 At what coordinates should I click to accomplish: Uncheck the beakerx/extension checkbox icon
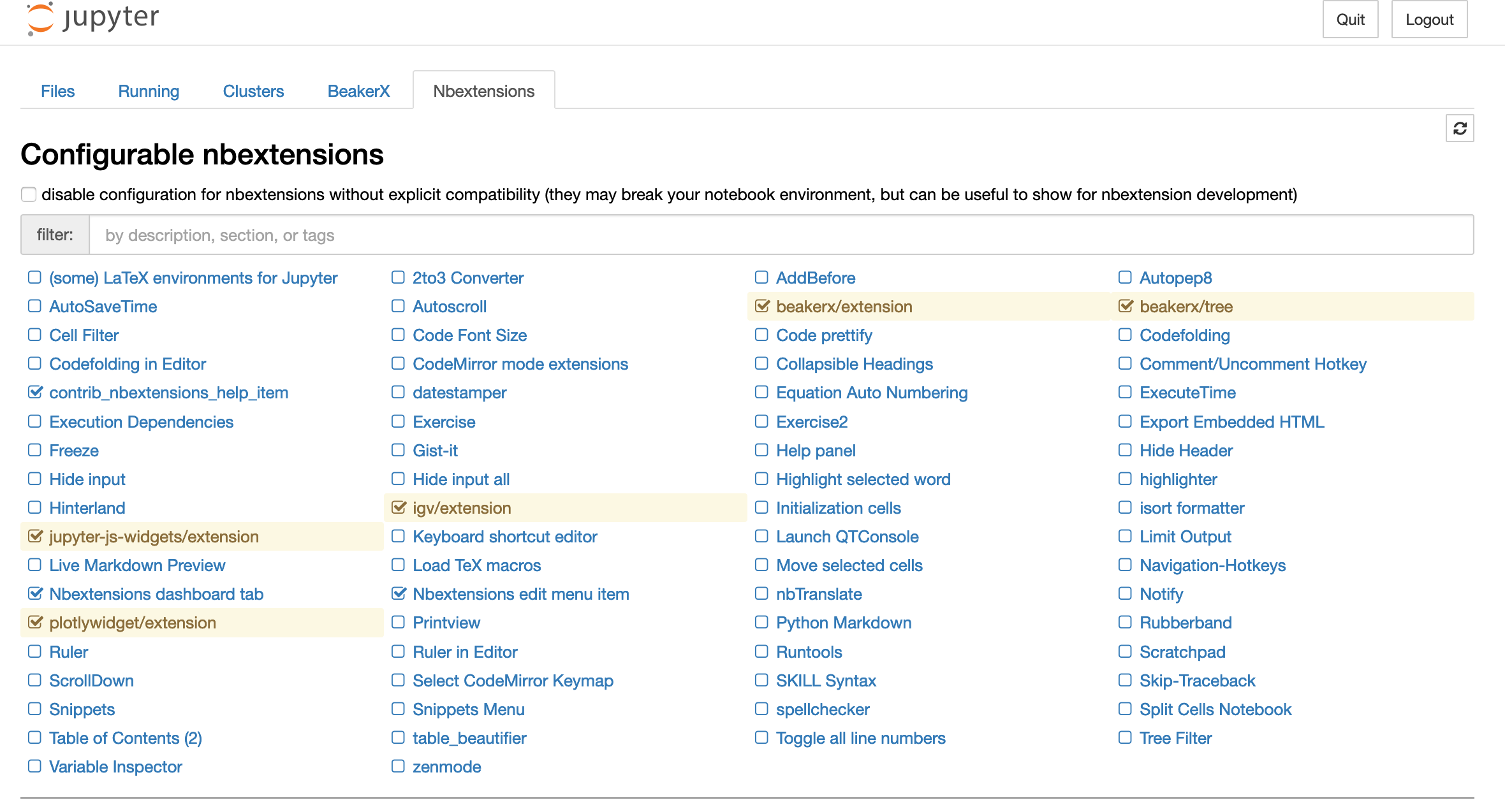point(761,307)
